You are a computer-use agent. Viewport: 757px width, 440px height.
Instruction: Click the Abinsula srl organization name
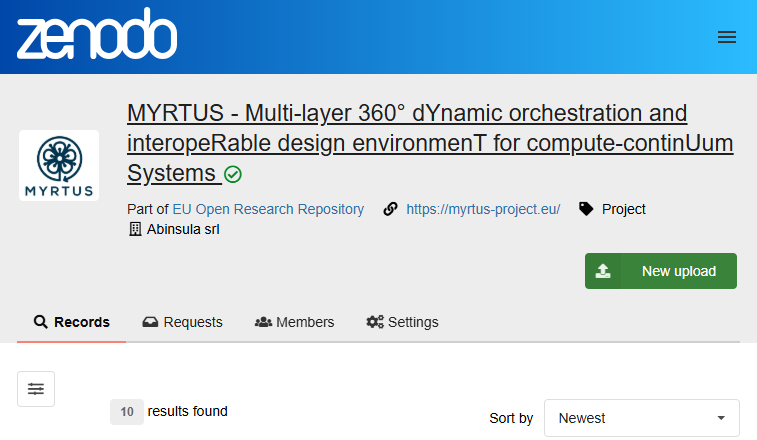pos(183,230)
